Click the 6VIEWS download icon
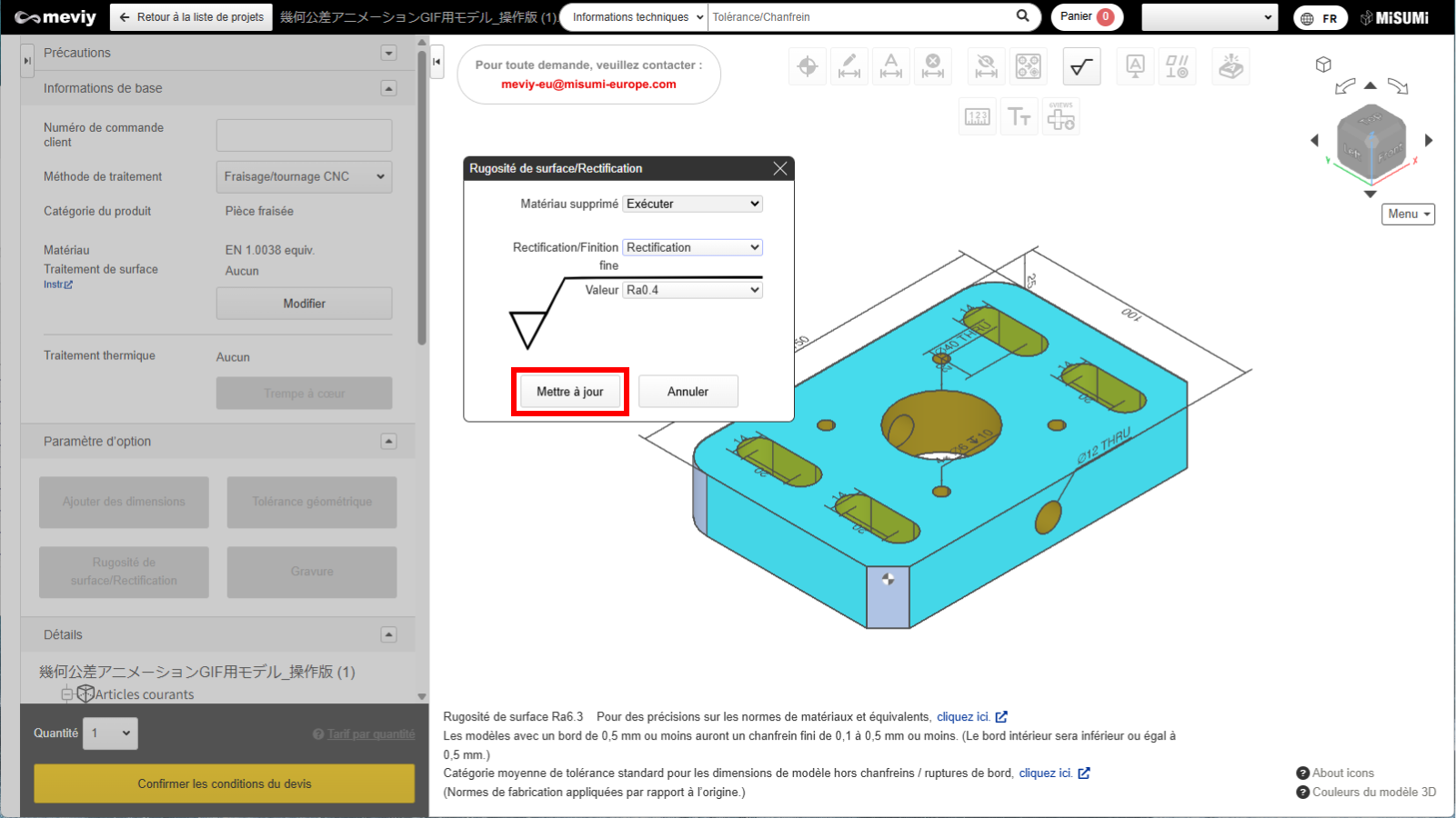The image size is (1456, 818). pos(1060,117)
